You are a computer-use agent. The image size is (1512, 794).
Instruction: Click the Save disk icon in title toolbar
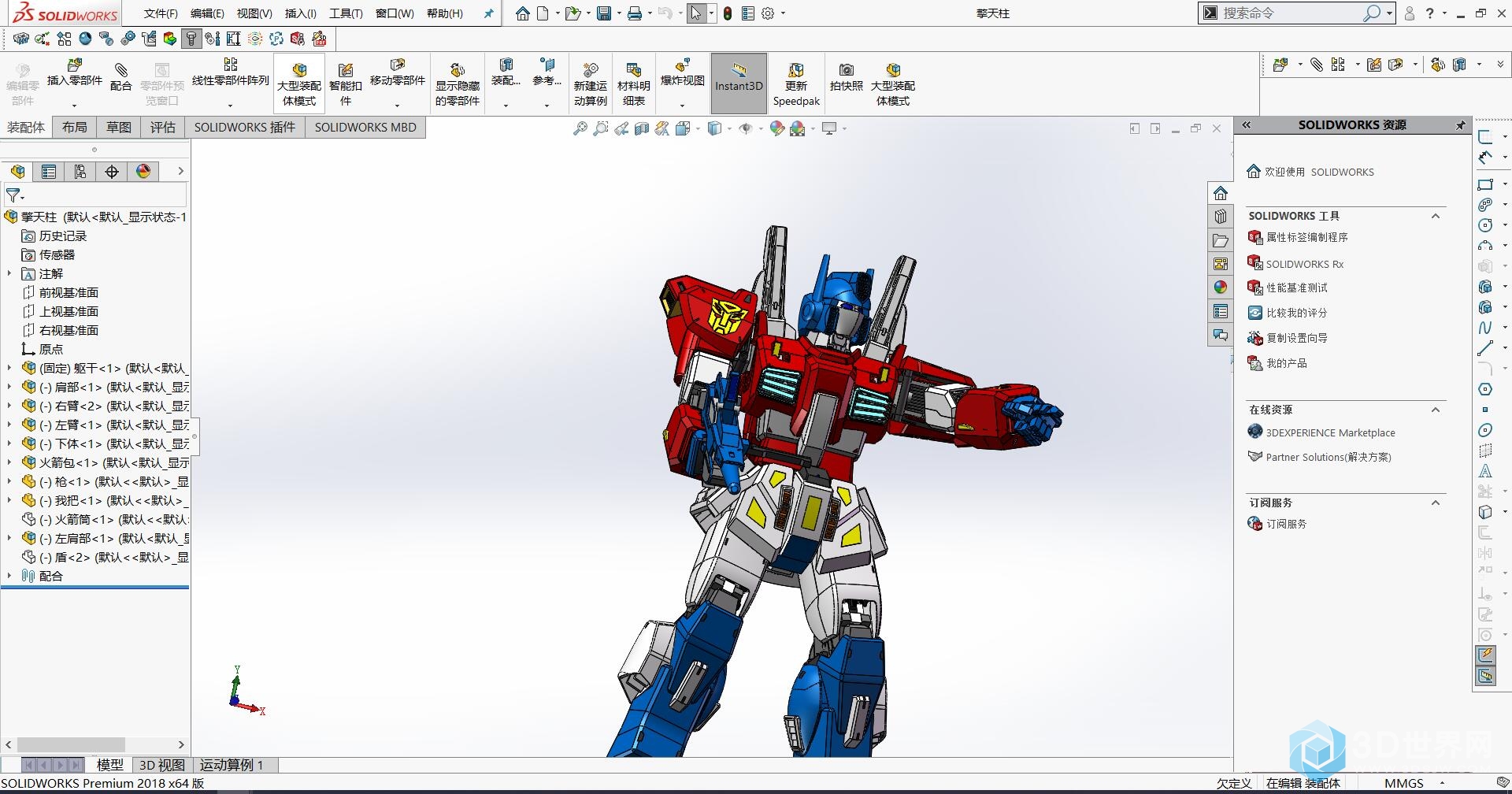[x=604, y=13]
